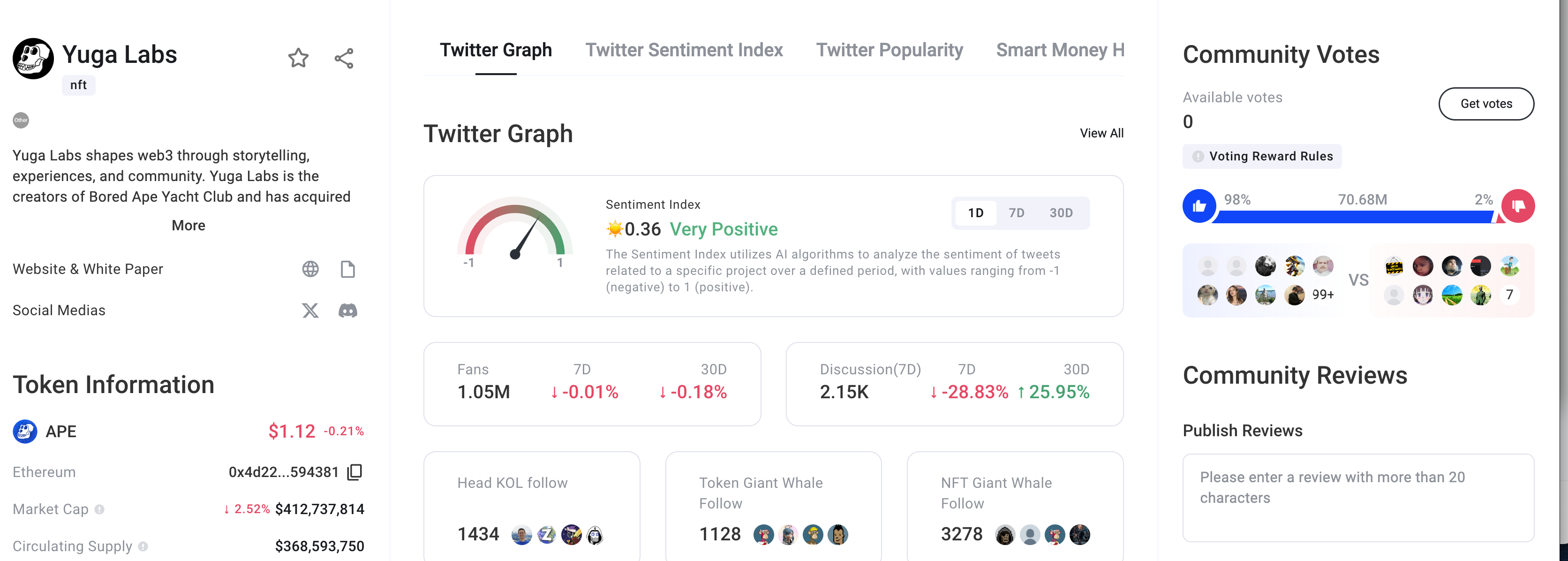
Task: Click the share icon beside Yuga Labs
Action: click(344, 59)
